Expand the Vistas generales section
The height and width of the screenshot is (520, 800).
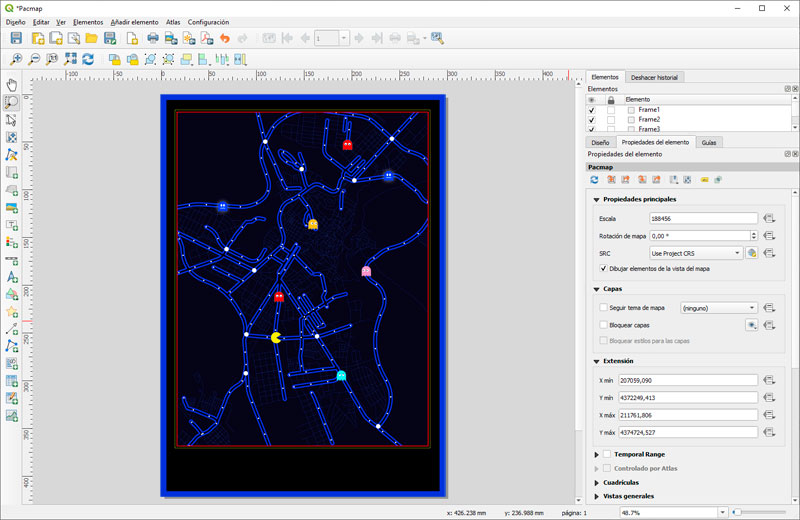tap(596, 496)
